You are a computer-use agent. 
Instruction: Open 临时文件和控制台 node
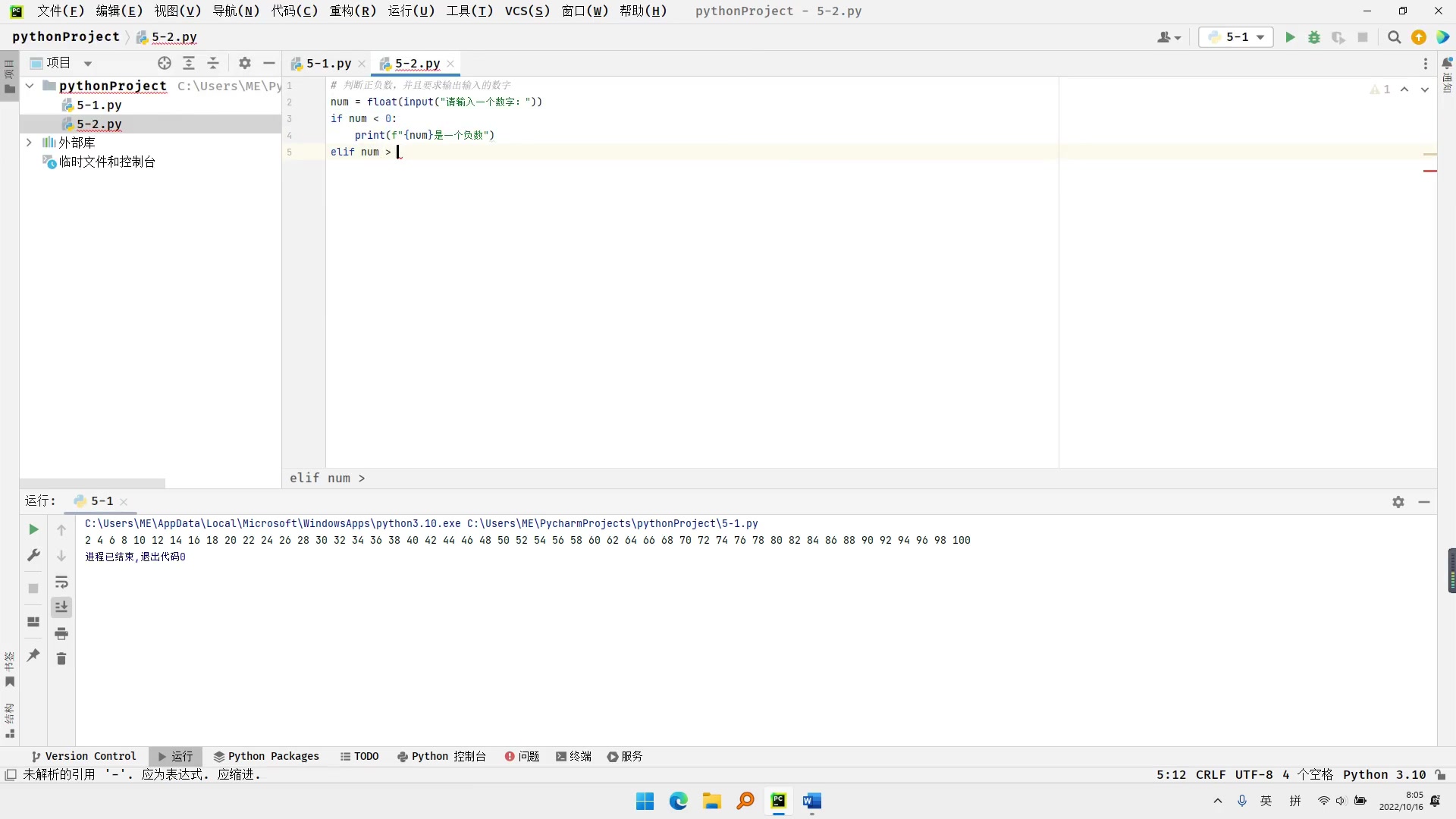coord(99,162)
